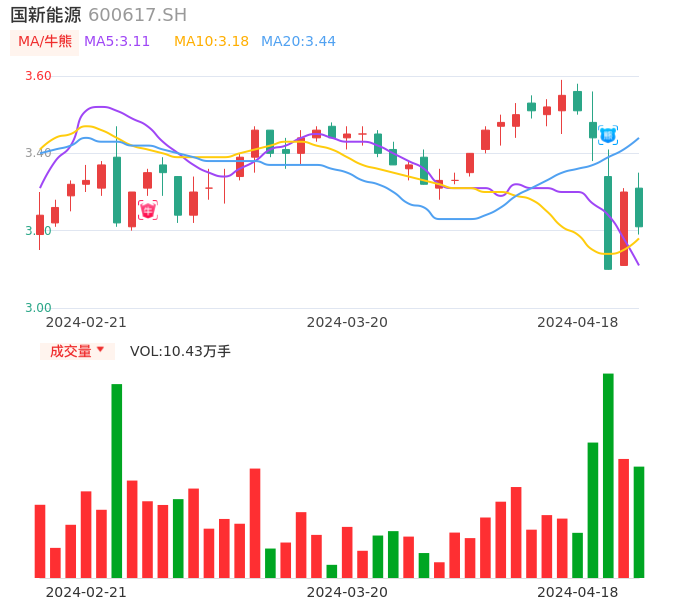Click the ticker code 600617.SH
The height and width of the screenshot is (606, 686).
(x=137, y=15)
